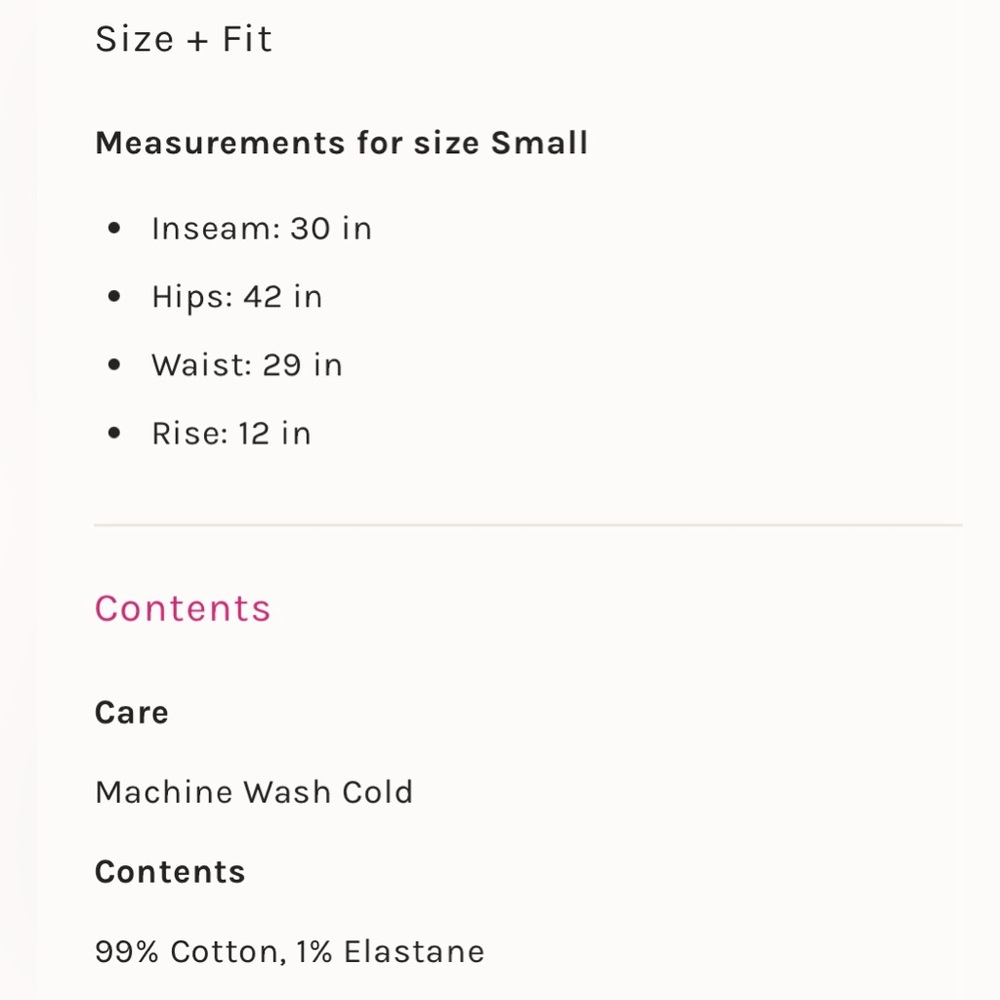Click the bold Care subheading
The height and width of the screenshot is (1000, 1000).
(x=131, y=713)
